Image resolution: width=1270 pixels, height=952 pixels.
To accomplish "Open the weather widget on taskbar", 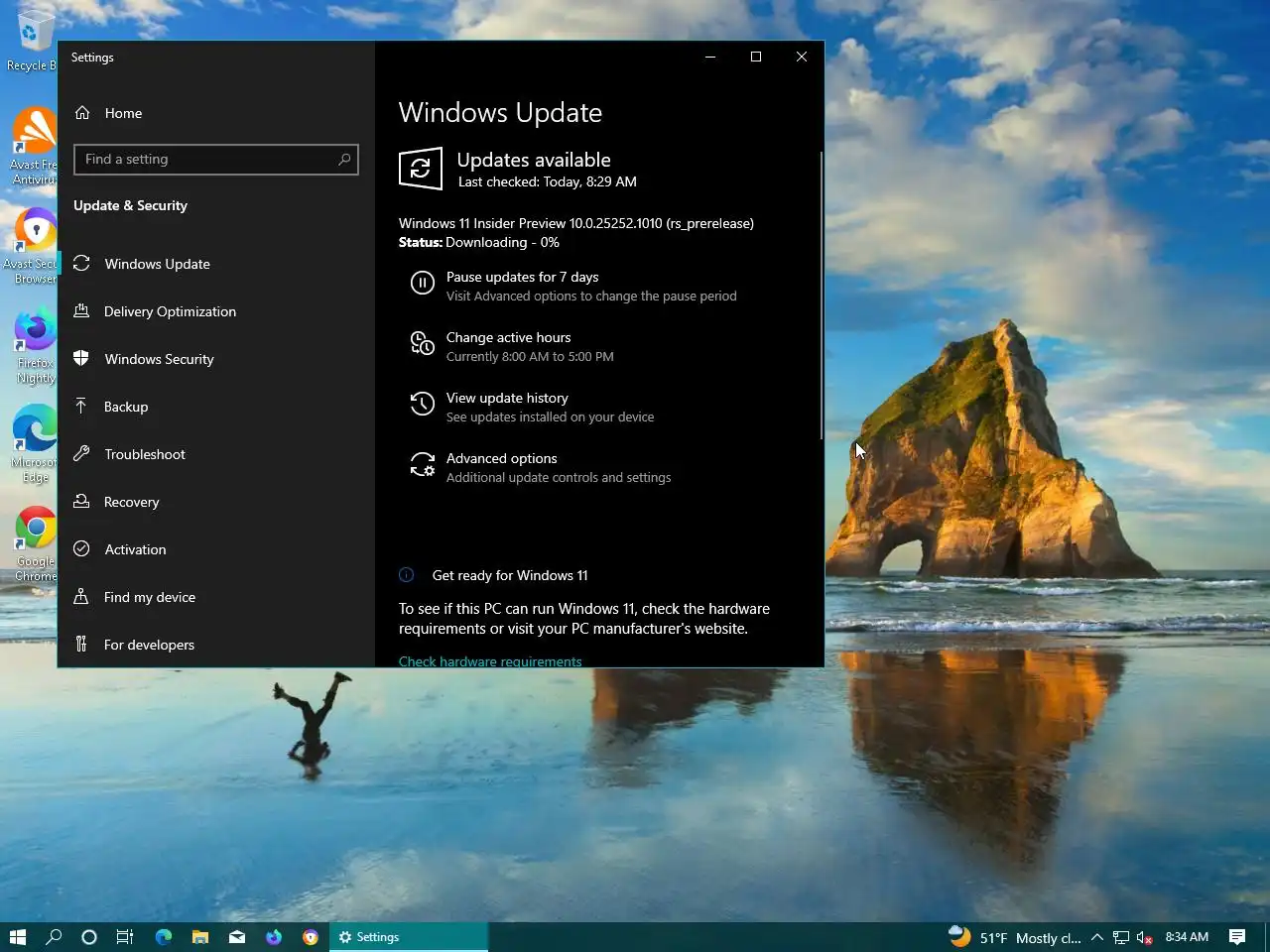I will pos(1014,937).
